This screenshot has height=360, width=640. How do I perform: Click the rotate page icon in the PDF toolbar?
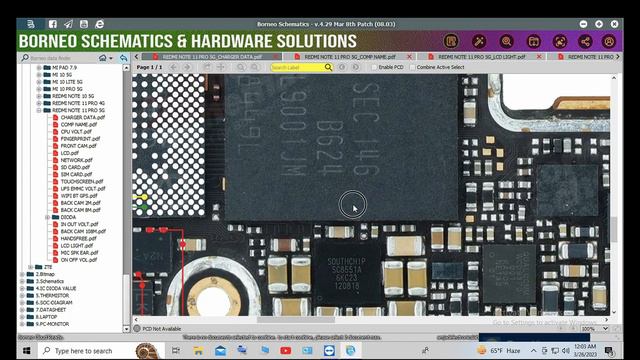coord(207,67)
